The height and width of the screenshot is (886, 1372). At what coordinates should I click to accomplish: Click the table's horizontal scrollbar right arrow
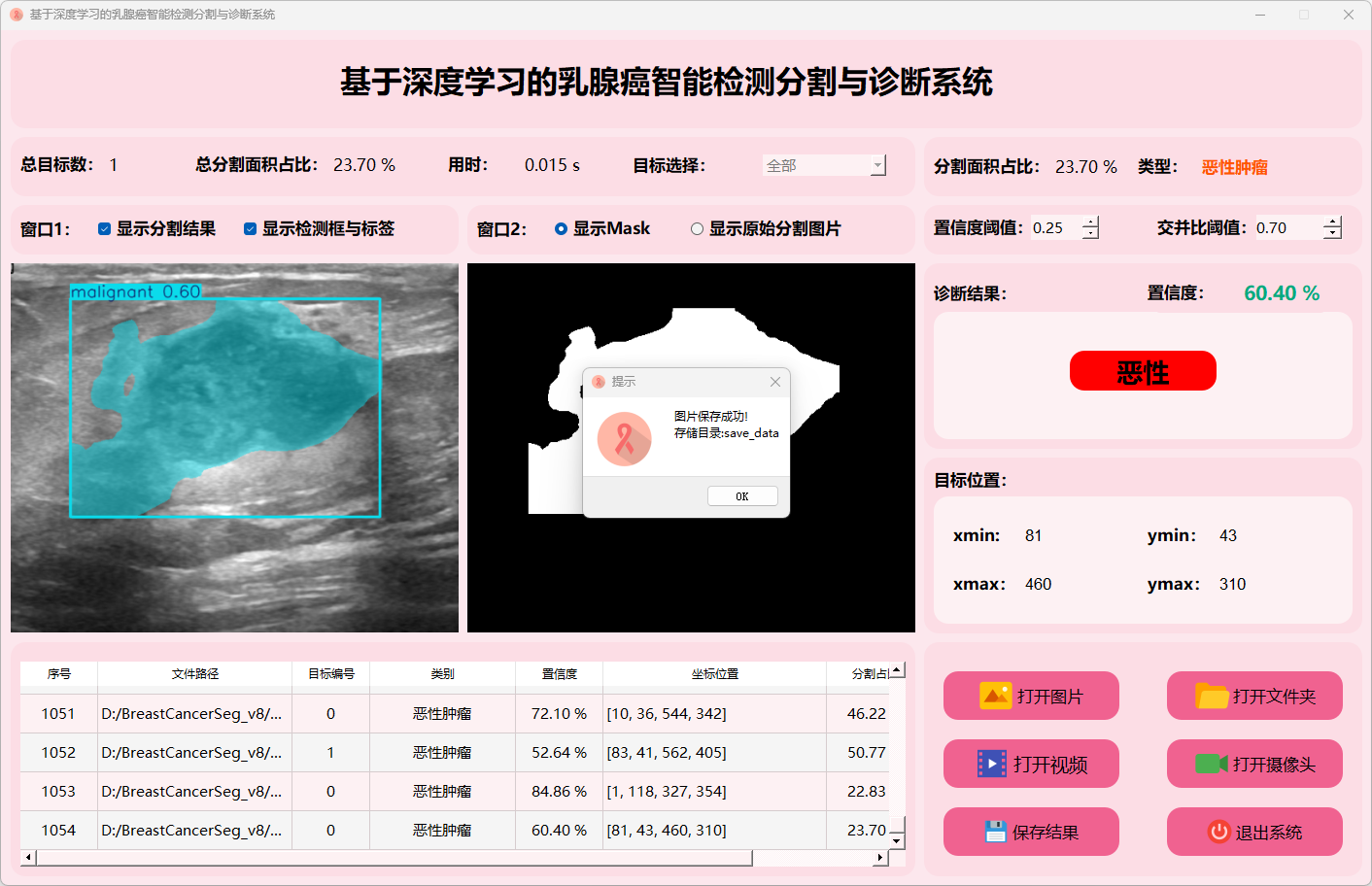pyautogui.click(x=881, y=858)
